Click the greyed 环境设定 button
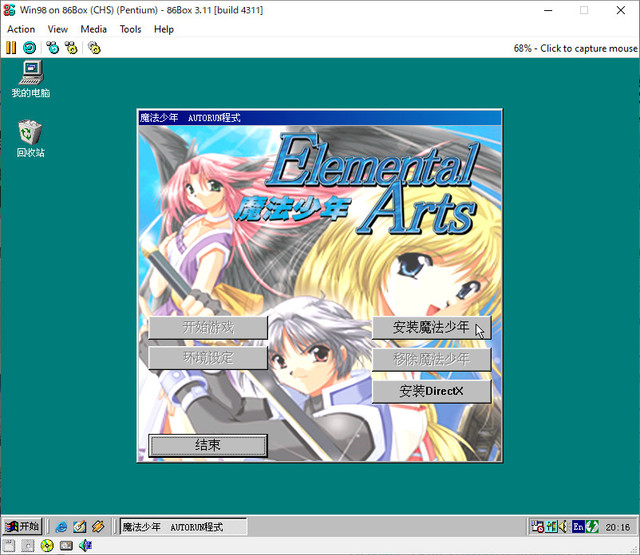640x555 pixels. click(x=208, y=358)
